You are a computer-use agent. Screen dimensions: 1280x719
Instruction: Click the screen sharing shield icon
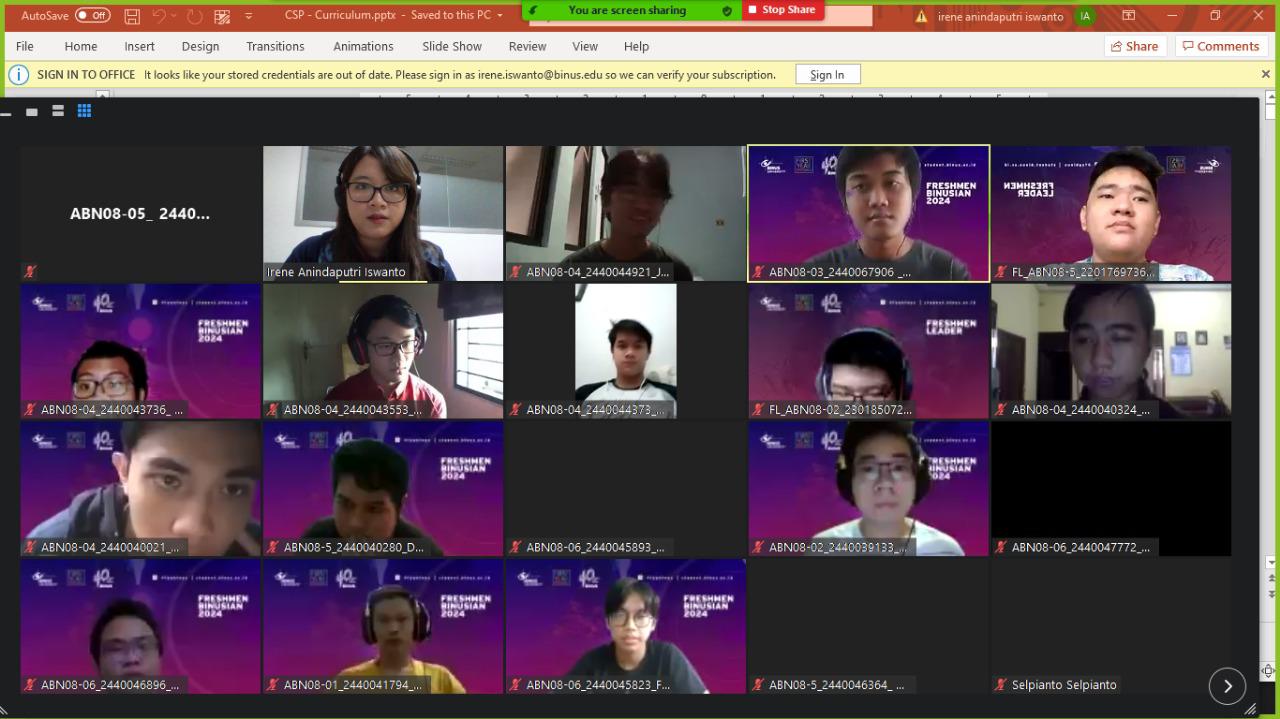727,10
